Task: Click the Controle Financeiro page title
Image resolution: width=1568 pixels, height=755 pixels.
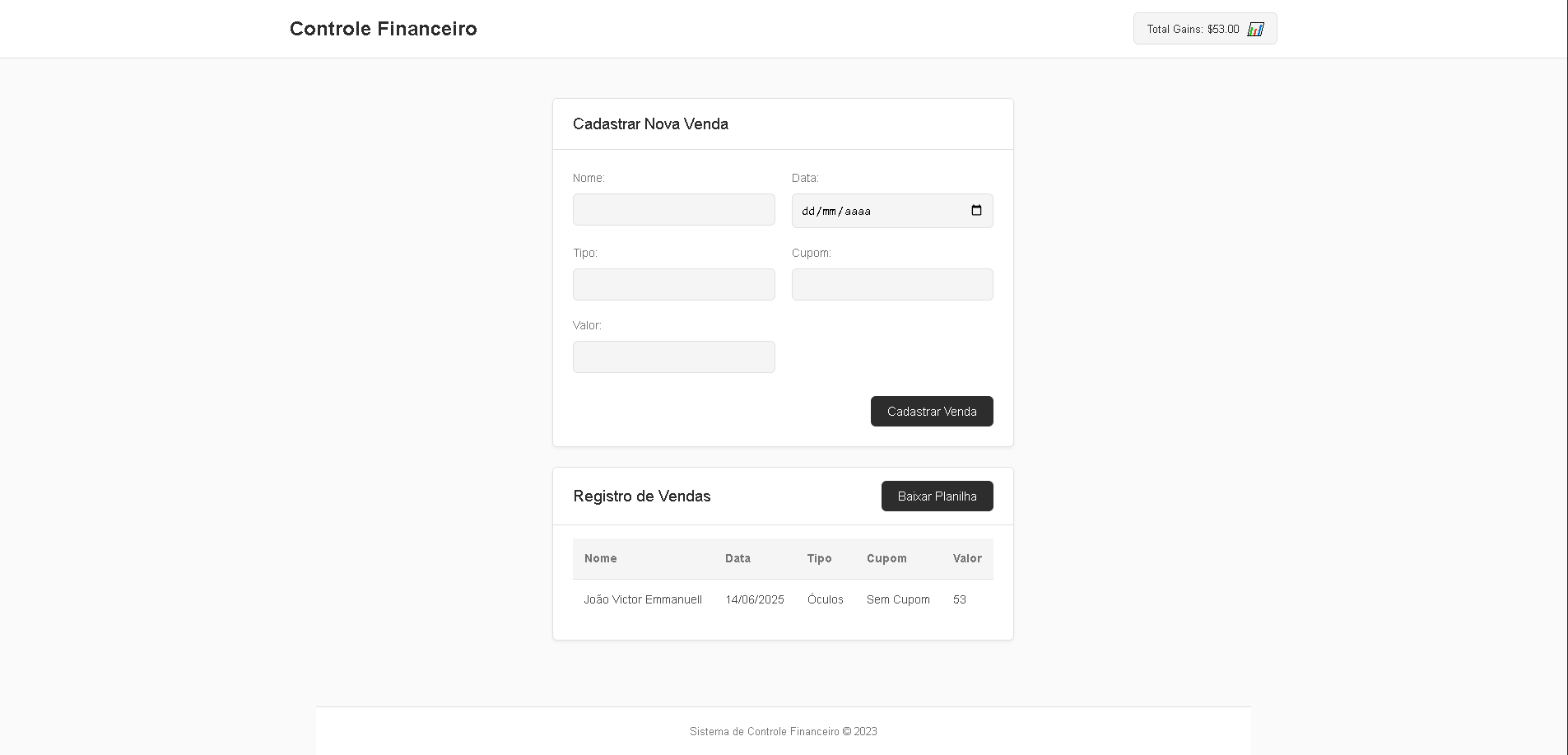Action: (x=384, y=29)
